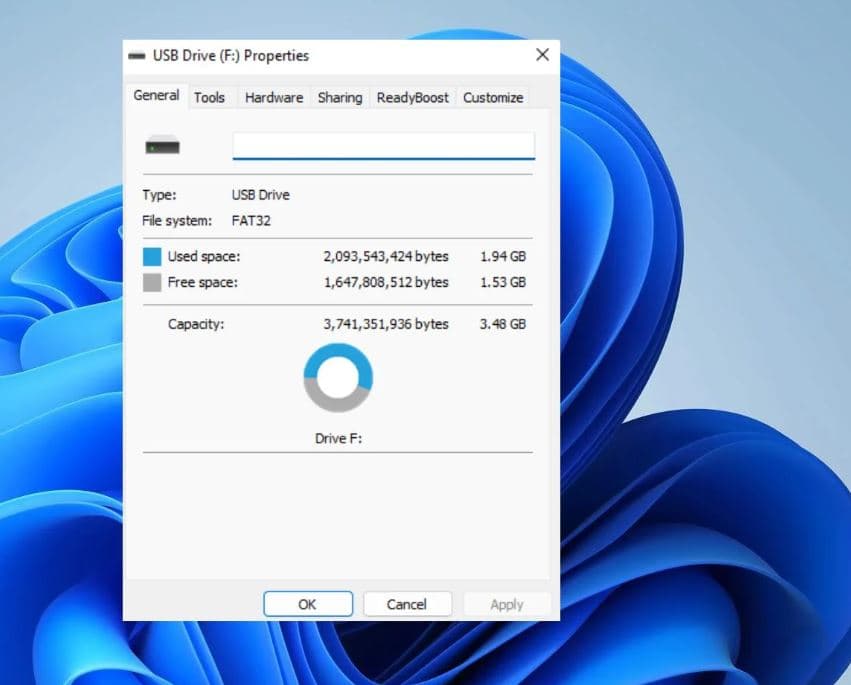The image size is (851, 685).
Task: Click the disk usage donut chart
Action: 338,378
